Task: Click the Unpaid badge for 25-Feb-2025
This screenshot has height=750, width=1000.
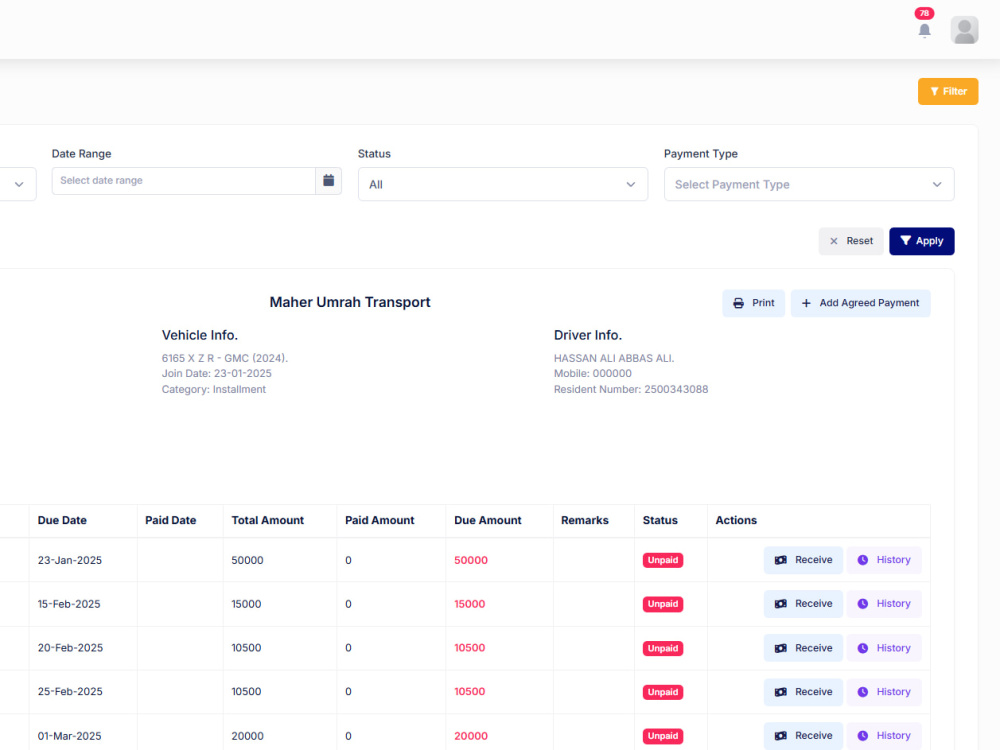Action: click(x=663, y=692)
